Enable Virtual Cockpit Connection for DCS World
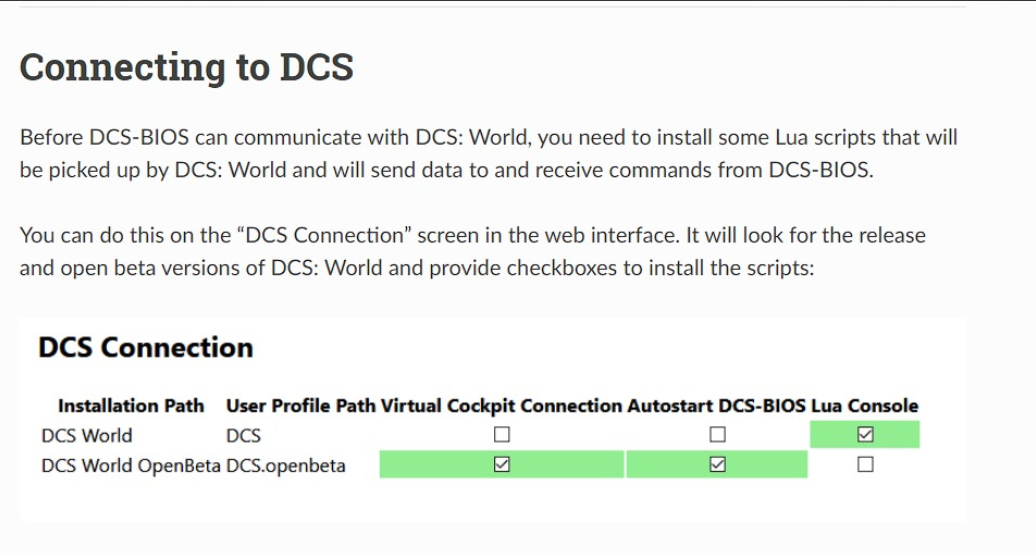Viewport: 1036px width, 553px height. click(502, 435)
